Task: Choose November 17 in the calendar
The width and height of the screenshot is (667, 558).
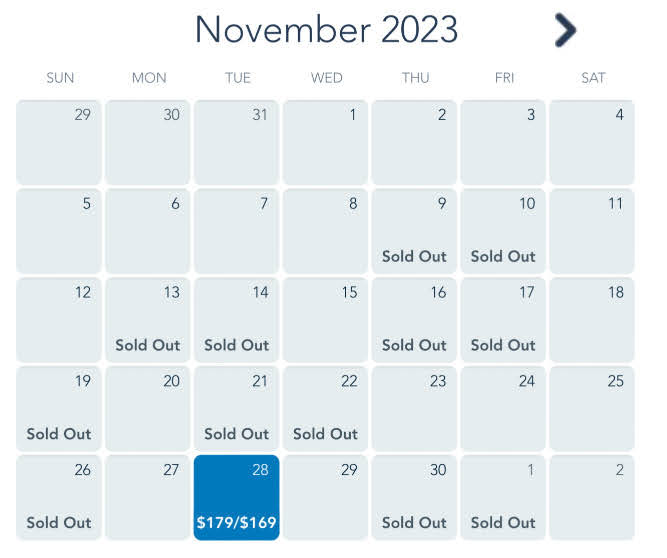Action: coord(503,320)
